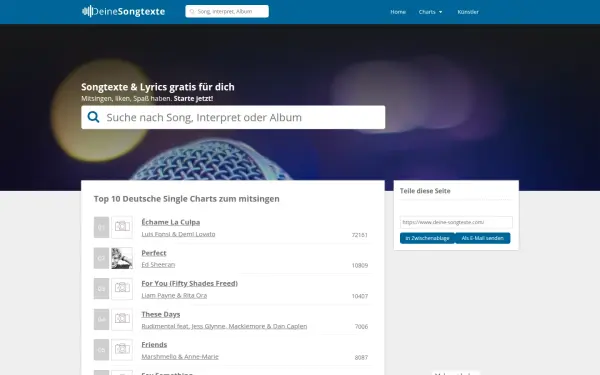Open artist Marshmello & Anne-Marie
Screen dimensions: 600x375
[180, 356]
